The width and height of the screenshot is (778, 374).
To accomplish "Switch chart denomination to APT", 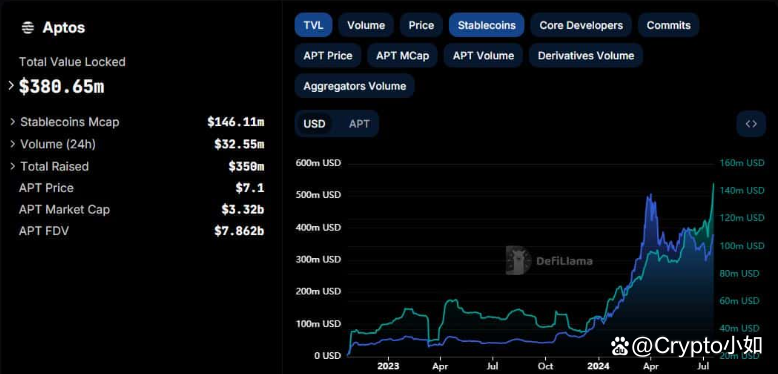I will 359,124.
